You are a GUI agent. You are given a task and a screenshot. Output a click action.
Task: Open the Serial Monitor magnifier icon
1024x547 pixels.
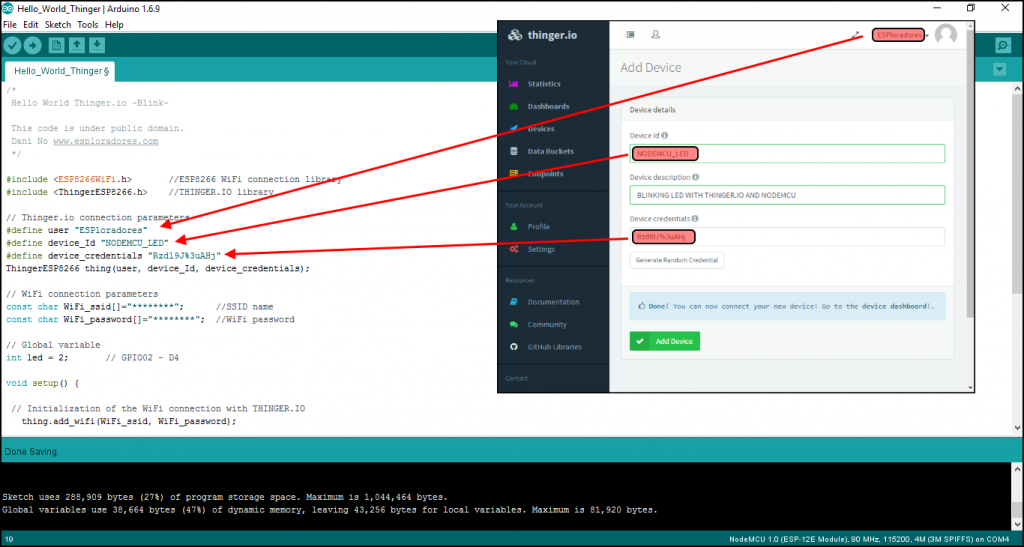[1003, 45]
